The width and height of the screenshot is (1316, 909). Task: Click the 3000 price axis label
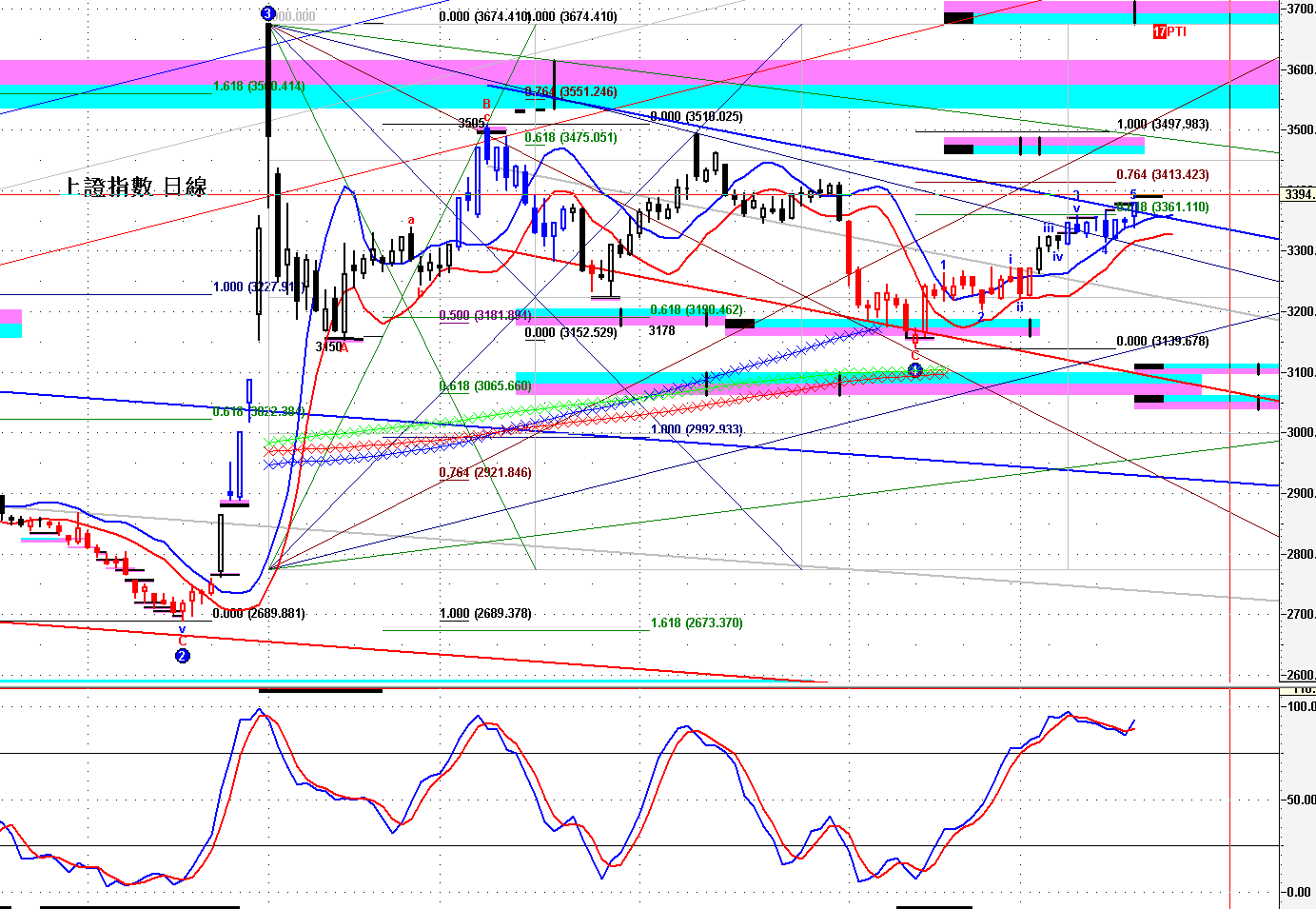[x=1301, y=432]
